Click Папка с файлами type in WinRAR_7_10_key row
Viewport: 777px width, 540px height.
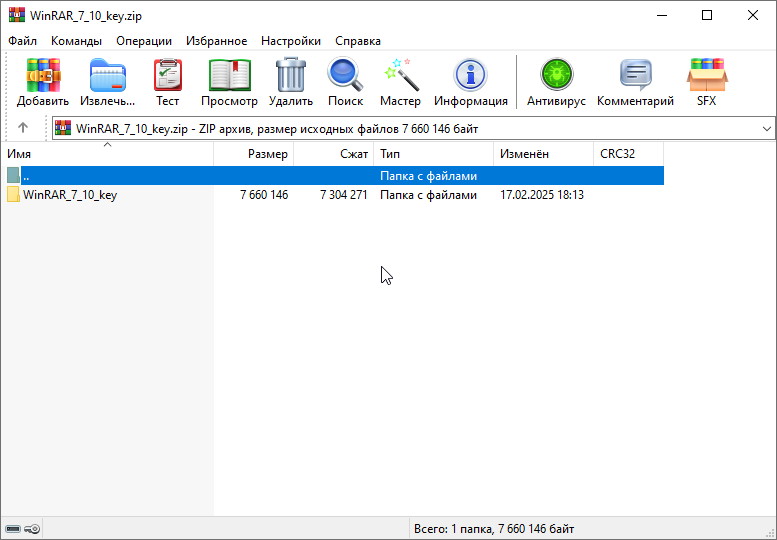[428, 195]
